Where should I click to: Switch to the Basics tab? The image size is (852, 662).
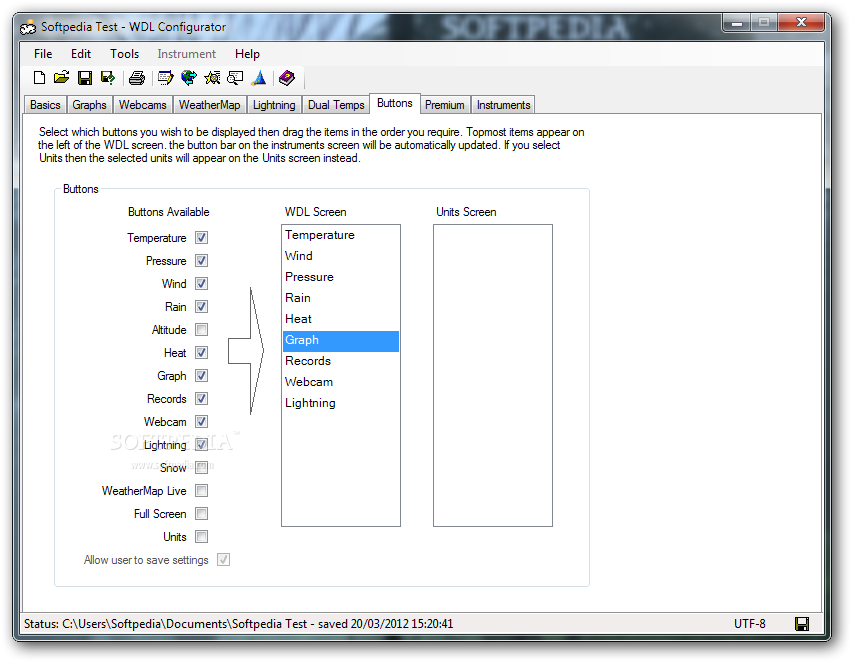click(x=45, y=105)
